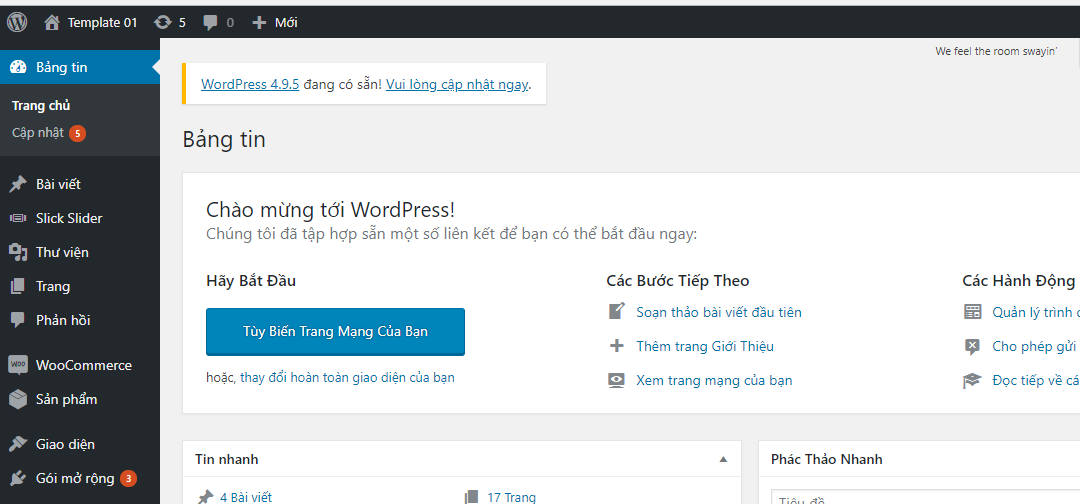Open the WooCommerce menu
The width and height of the screenshot is (1080, 504).
[x=80, y=365]
